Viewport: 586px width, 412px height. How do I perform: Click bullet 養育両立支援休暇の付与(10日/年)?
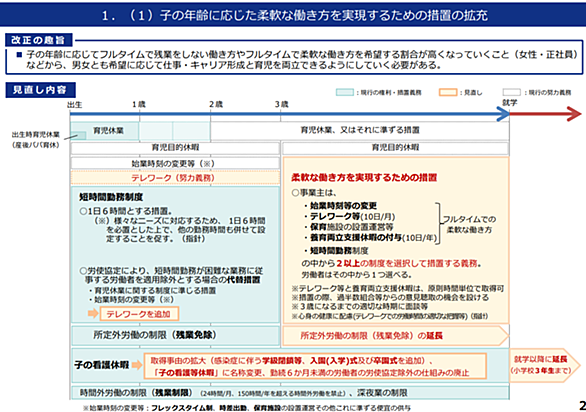[x=370, y=238]
